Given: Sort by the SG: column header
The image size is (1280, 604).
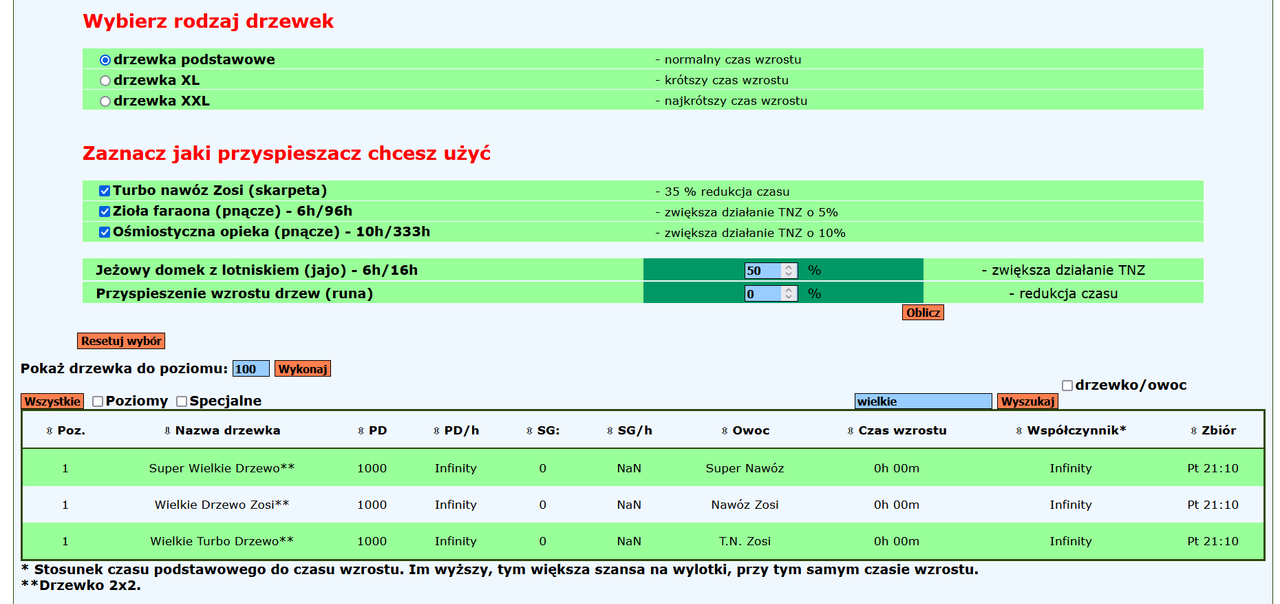Looking at the screenshot, I should (543, 430).
